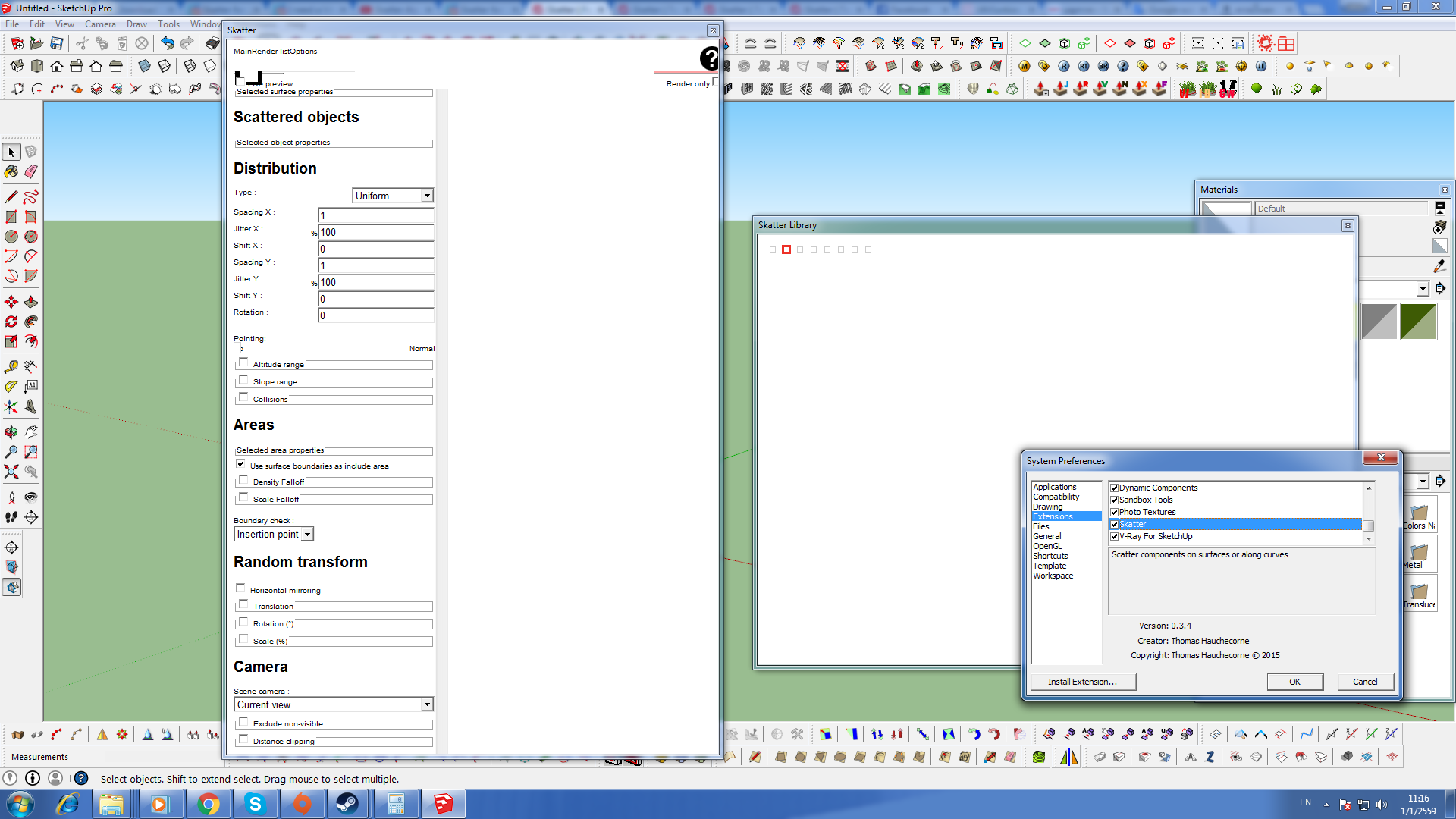This screenshot has height=819, width=1456.
Task: Click the green material swatch
Action: point(1419,322)
